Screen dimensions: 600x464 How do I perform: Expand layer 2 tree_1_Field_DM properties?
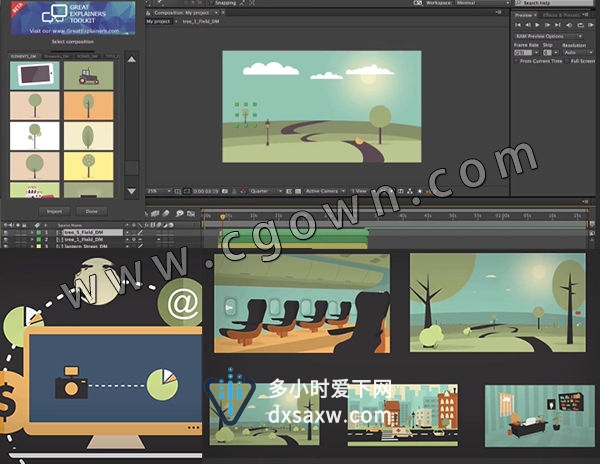[32, 239]
